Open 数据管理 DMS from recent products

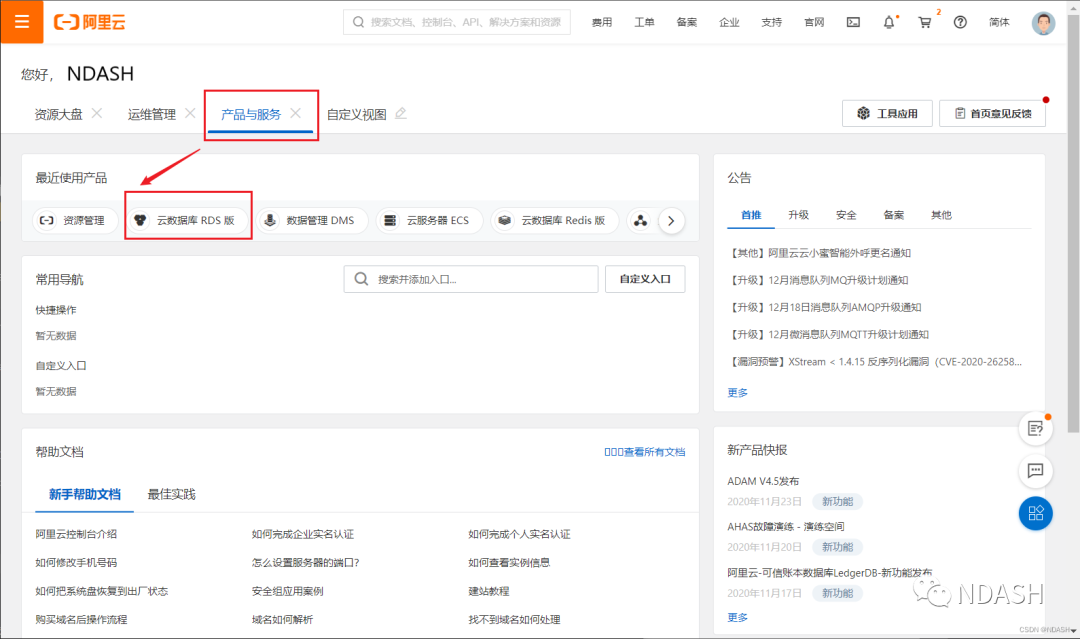click(312, 220)
